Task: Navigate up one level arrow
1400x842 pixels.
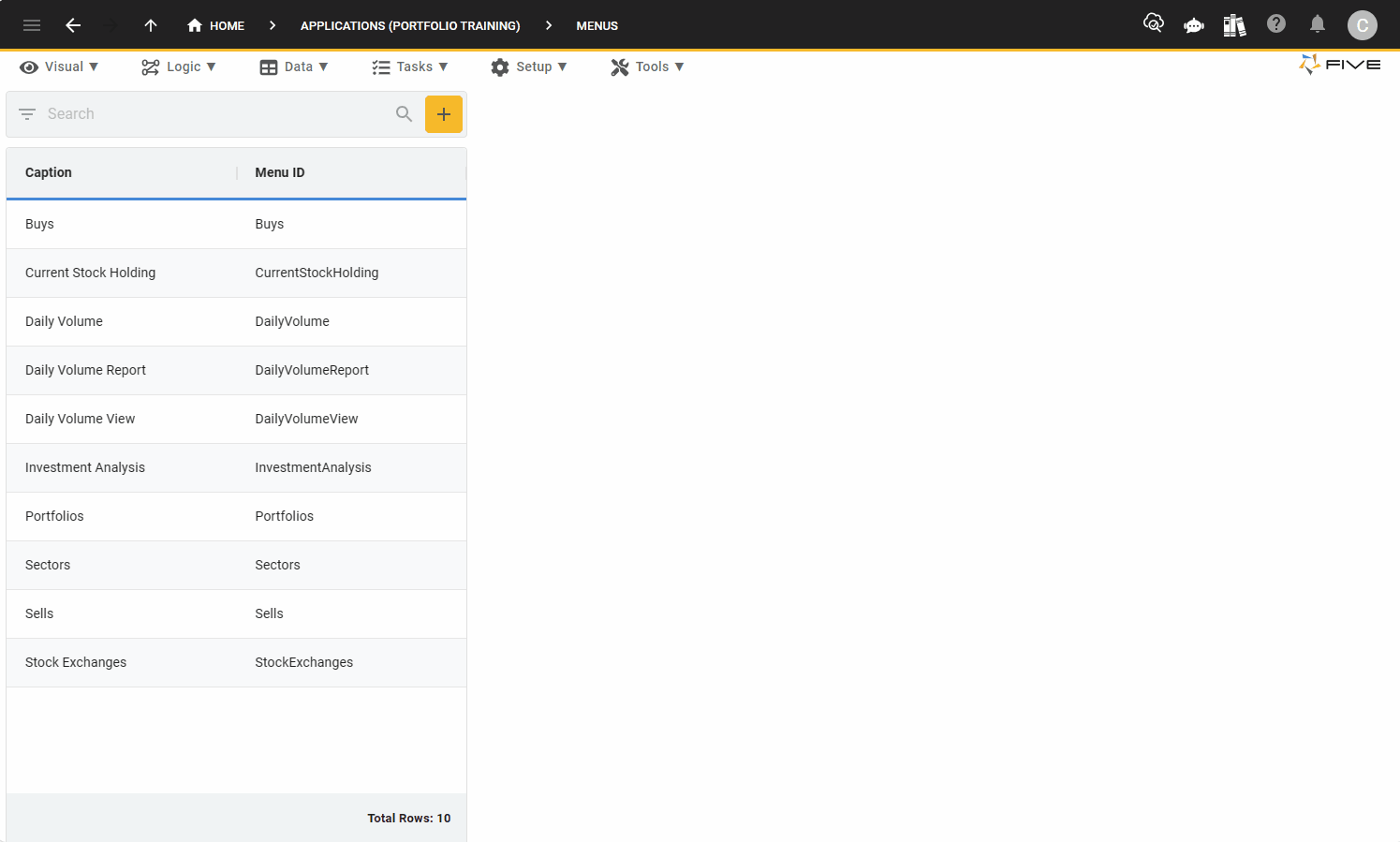Action: point(151,25)
